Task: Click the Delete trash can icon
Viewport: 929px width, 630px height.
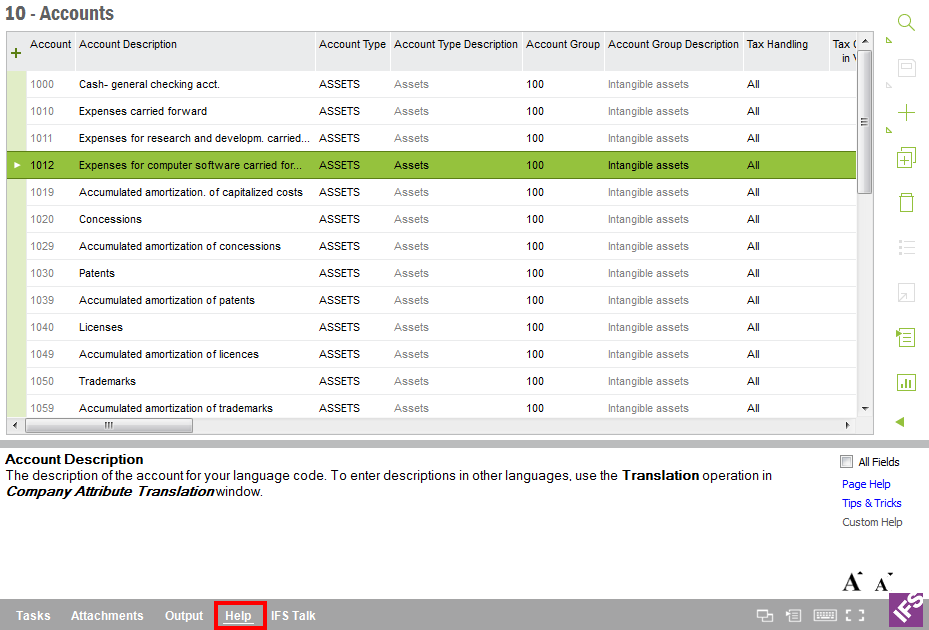Action: point(906,202)
